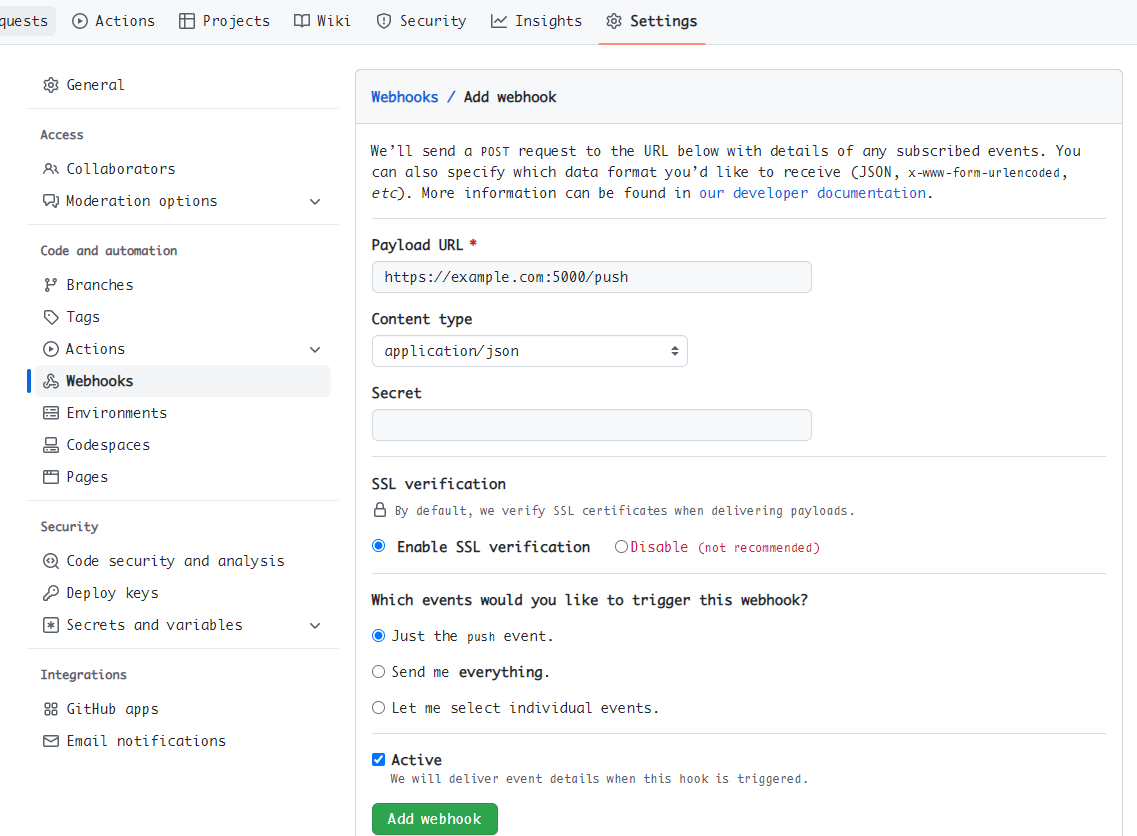Expand the Moderation options section
The image size is (1137, 836).
pyautogui.click(x=315, y=201)
